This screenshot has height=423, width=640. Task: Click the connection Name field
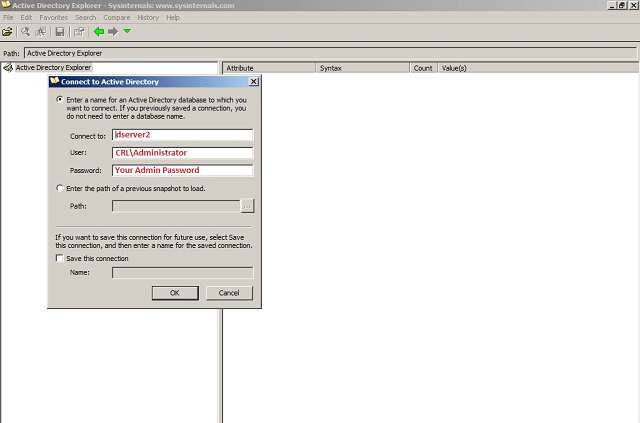tap(182, 273)
